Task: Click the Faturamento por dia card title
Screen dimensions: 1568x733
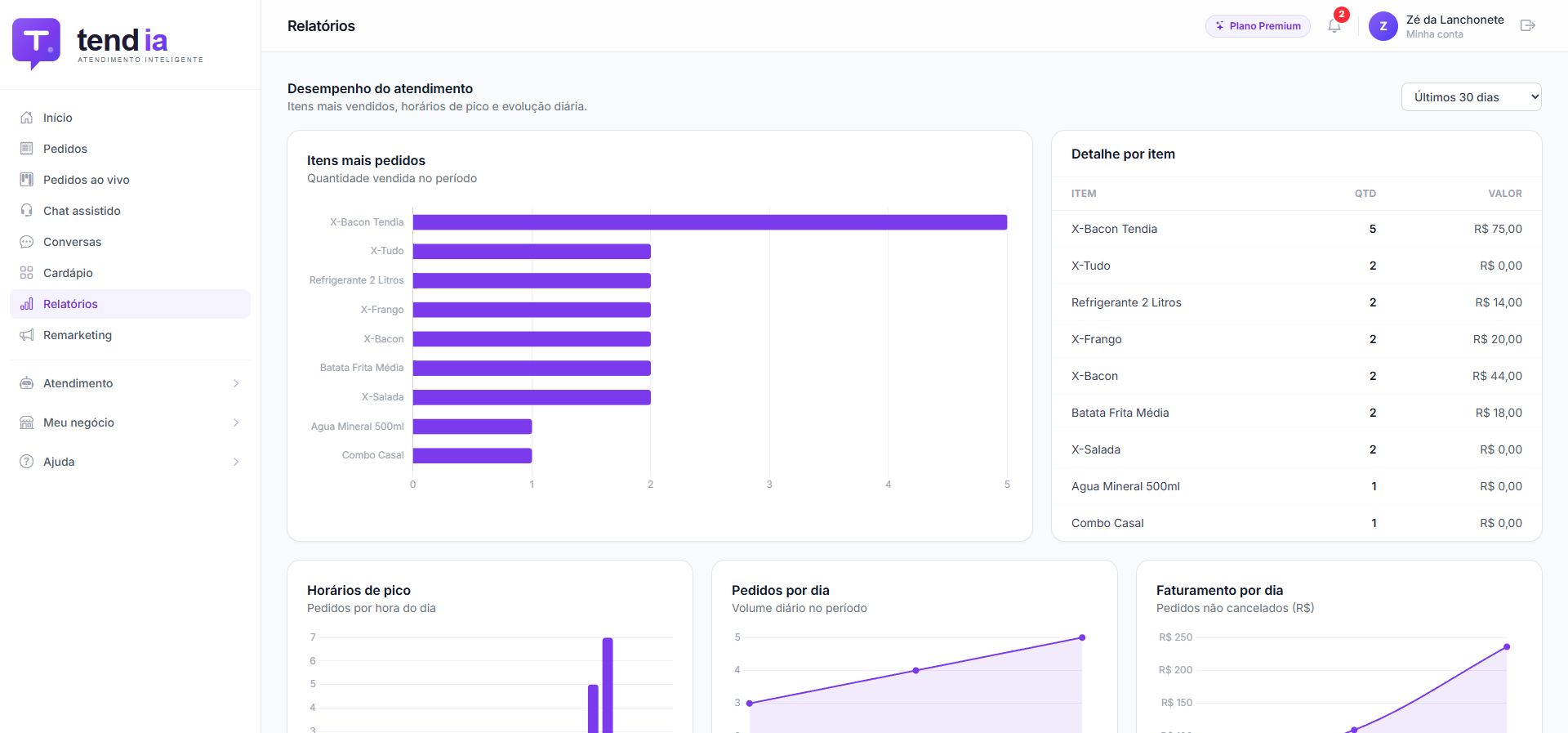Action: tap(1219, 590)
